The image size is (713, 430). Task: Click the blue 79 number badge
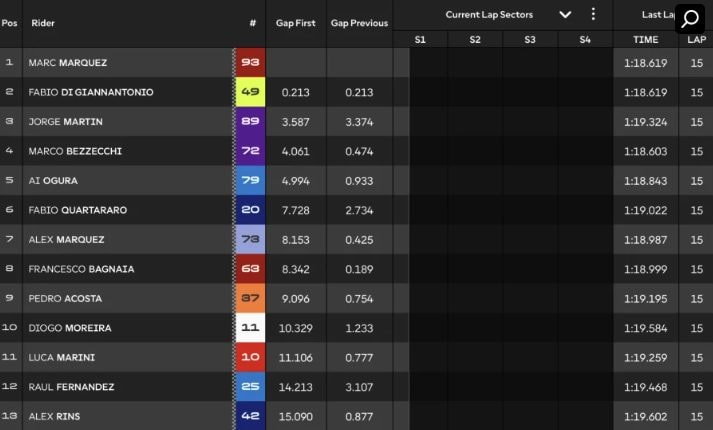(x=250, y=180)
